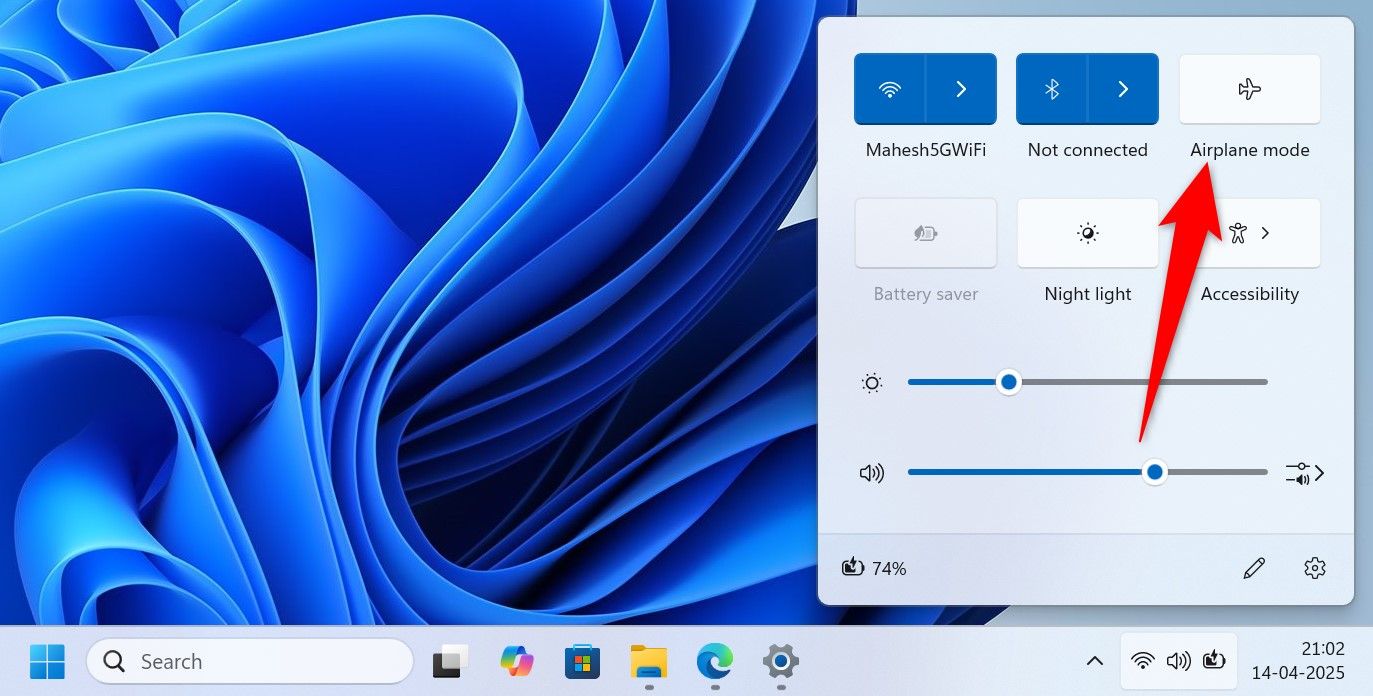Open sound output selector beside volume slider
This screenshot has height=696, width=1373.
pos(1304,473)
